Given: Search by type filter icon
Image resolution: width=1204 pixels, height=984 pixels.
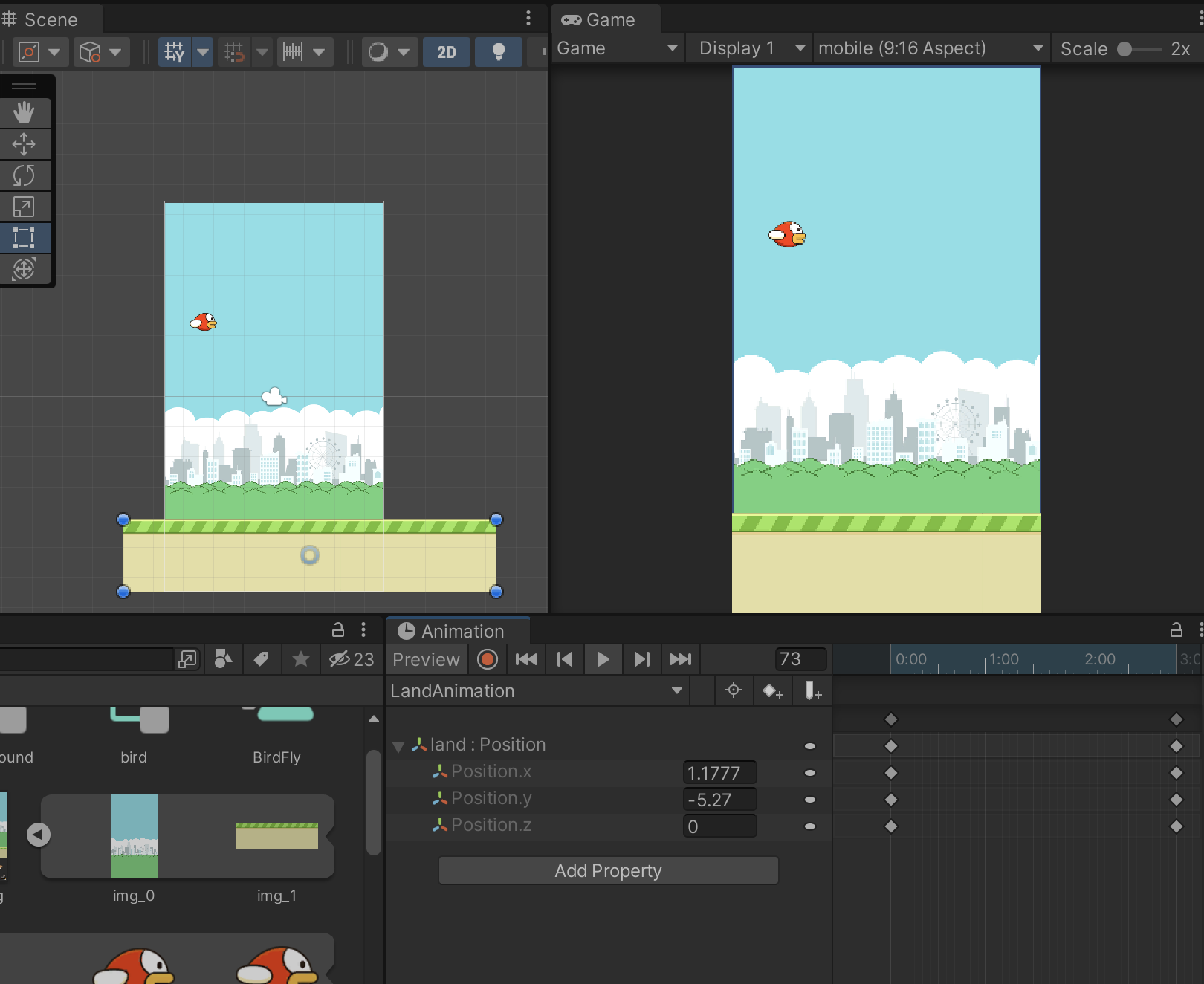Looking at the screenshot, I should pos(224,659).
